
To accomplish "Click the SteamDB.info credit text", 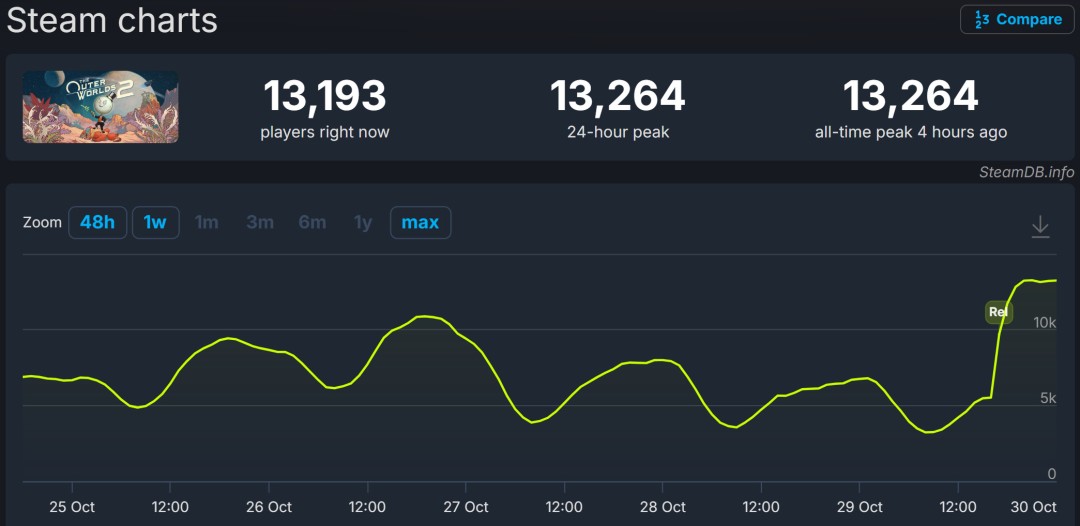I will click(x=1026, y=172).
